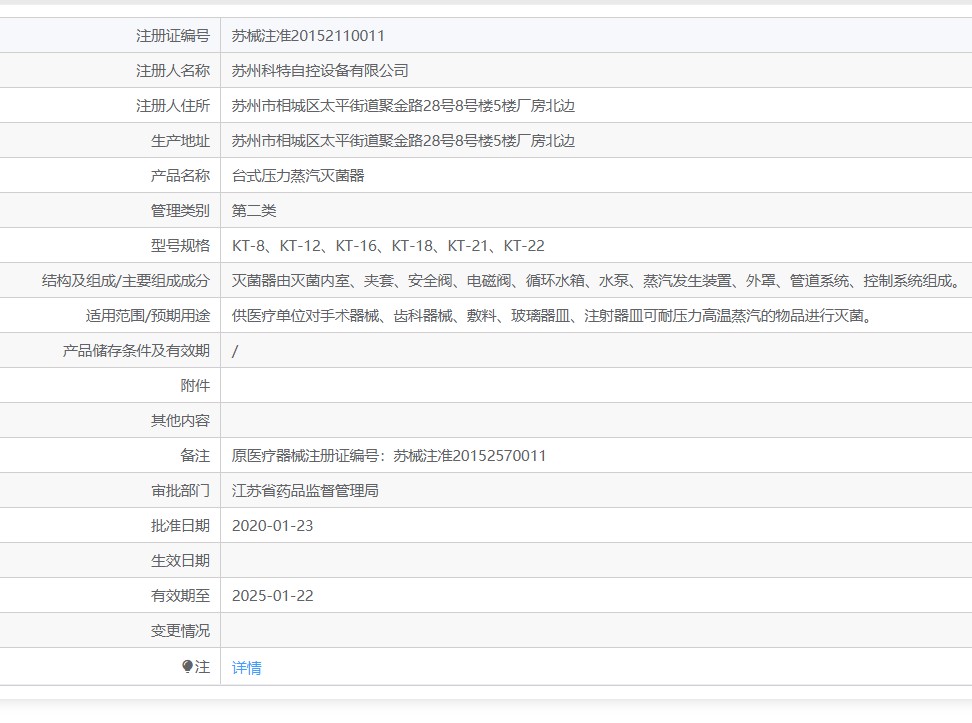Select the address value in the 注册人住所 row

[x=403, y=105]
